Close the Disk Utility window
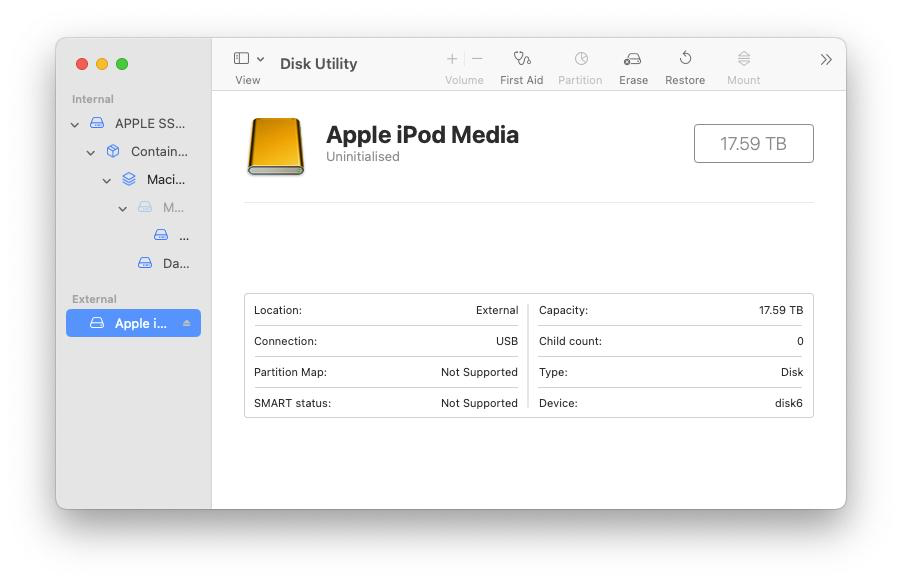902x583 pixels. coord(82,64)
